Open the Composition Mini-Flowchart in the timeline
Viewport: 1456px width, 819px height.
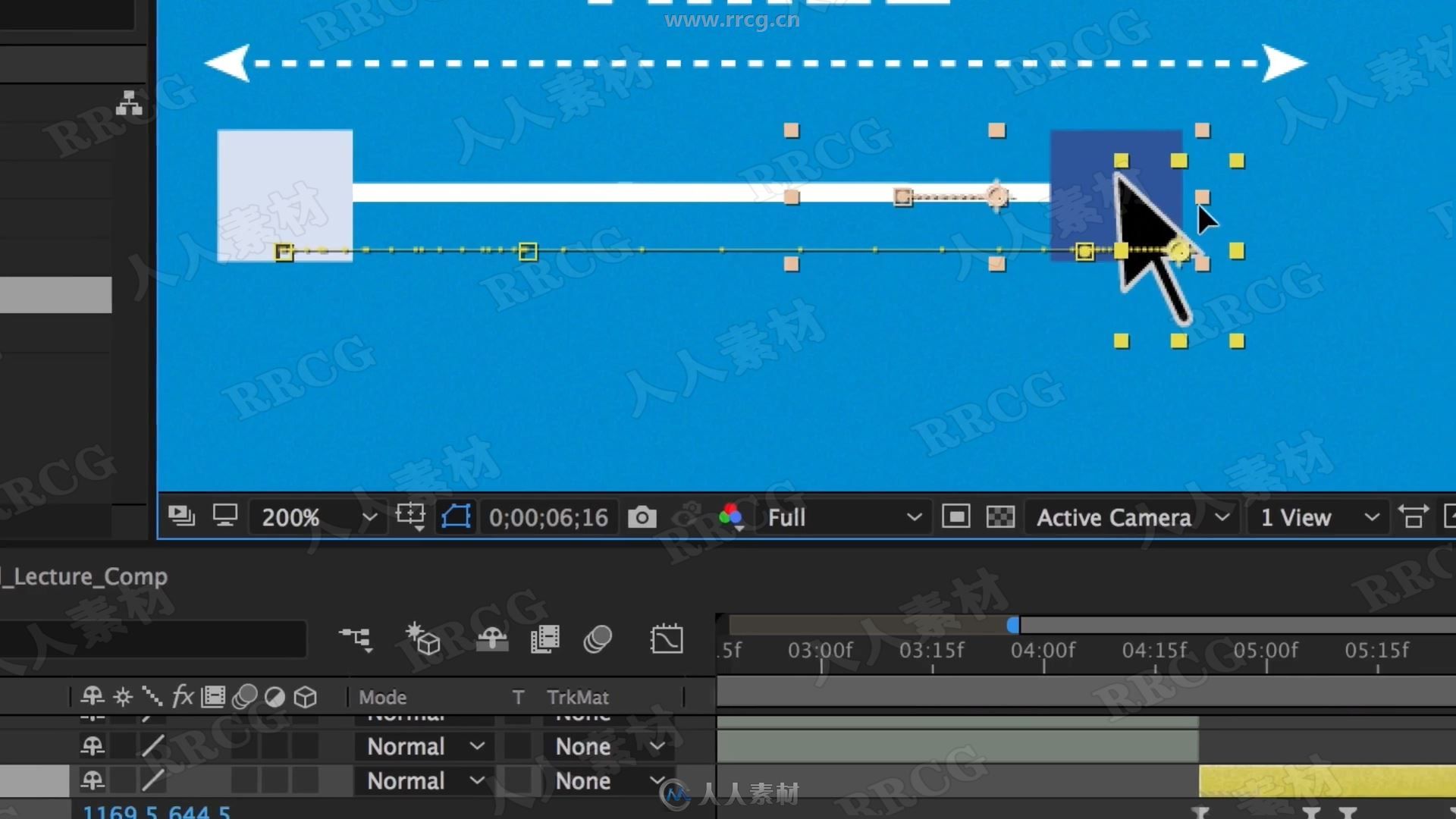356,639
